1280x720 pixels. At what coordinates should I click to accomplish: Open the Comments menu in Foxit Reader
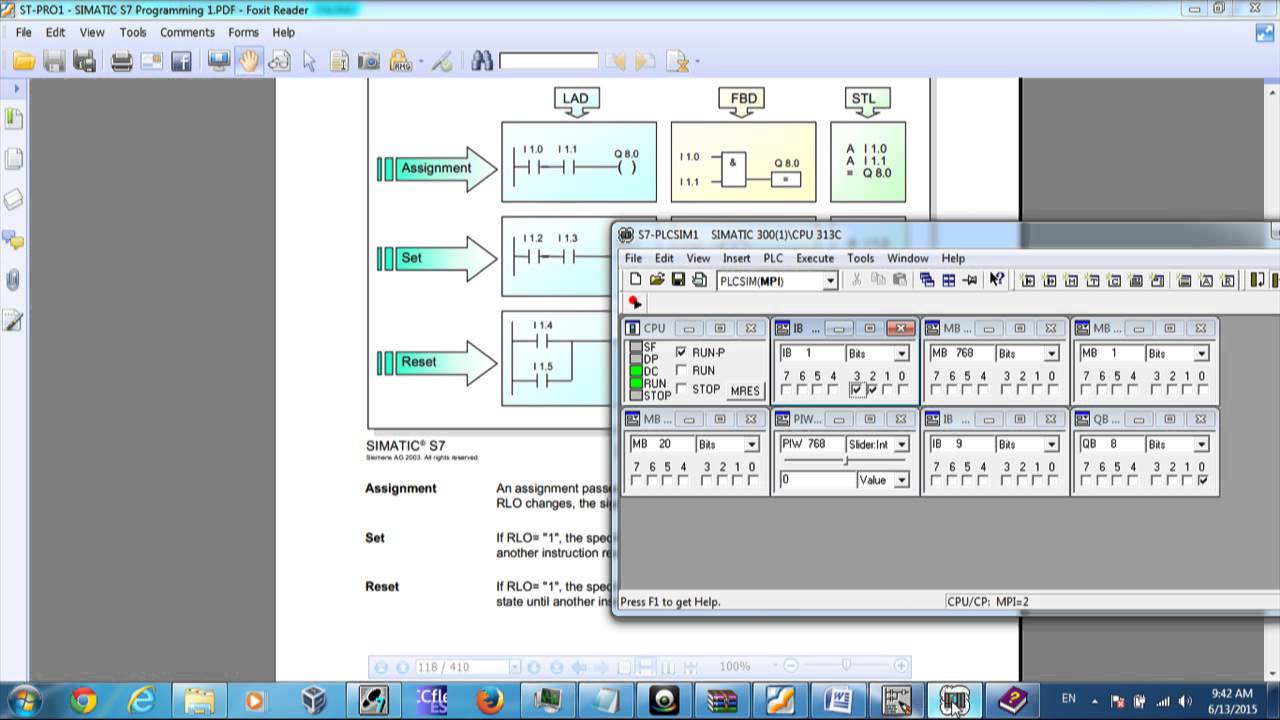187,32
